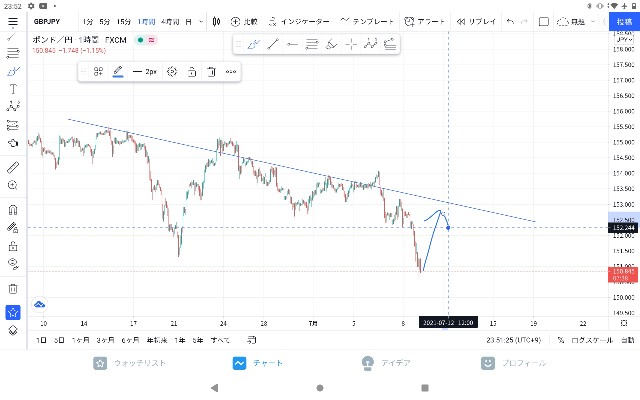Viewport: 640px width, 400px height.
Task: Open the candlestick chart type selector
Action: [x=216, y=22]
